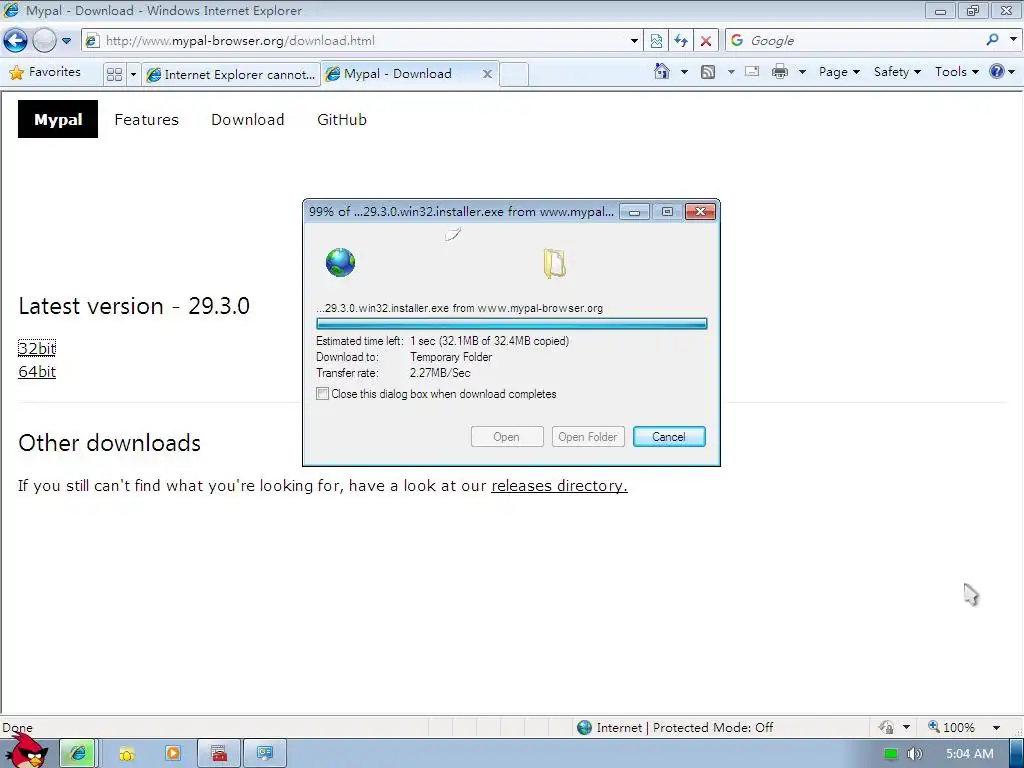Click the magnifier Search icon
Screen dimensions: 1024x768
[993, 40]
